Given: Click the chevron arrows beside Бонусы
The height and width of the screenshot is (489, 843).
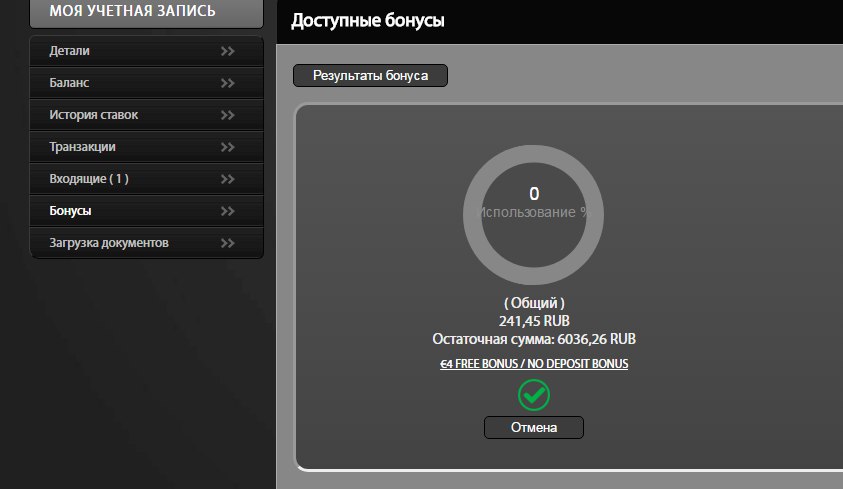Looking at the screenshot, I should [228, 211].
